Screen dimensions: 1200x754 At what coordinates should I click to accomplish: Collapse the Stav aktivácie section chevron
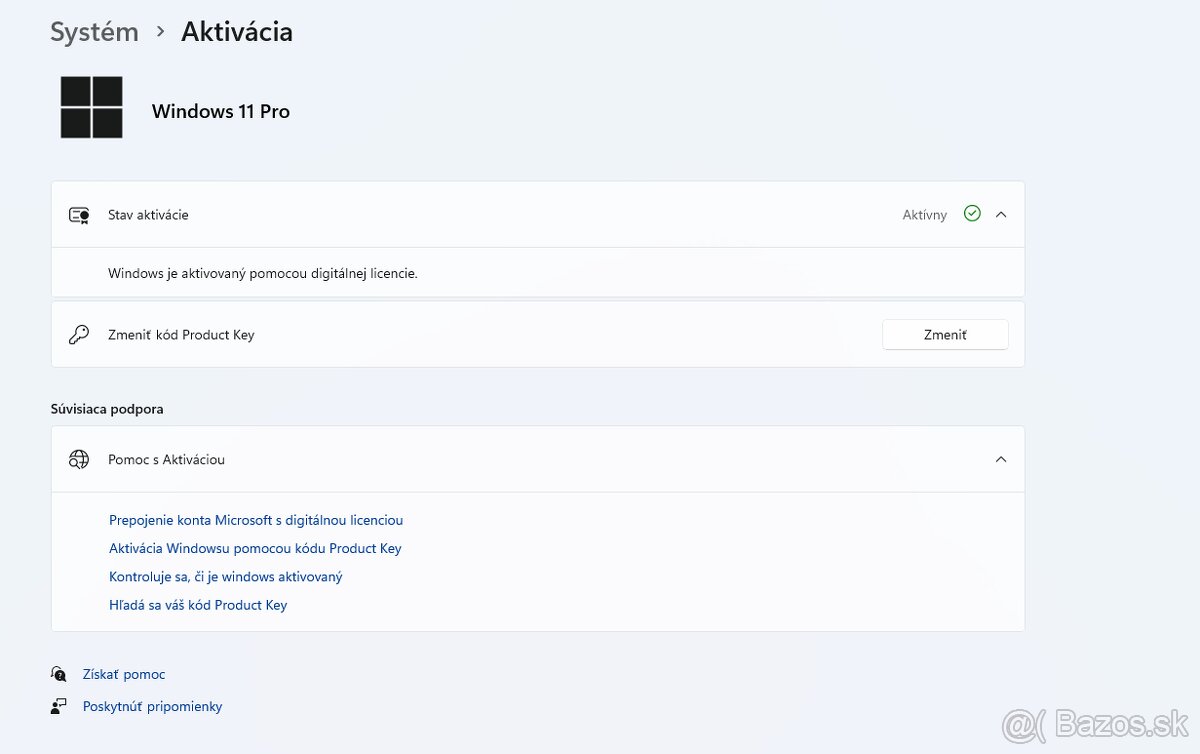click(1001, 214)
